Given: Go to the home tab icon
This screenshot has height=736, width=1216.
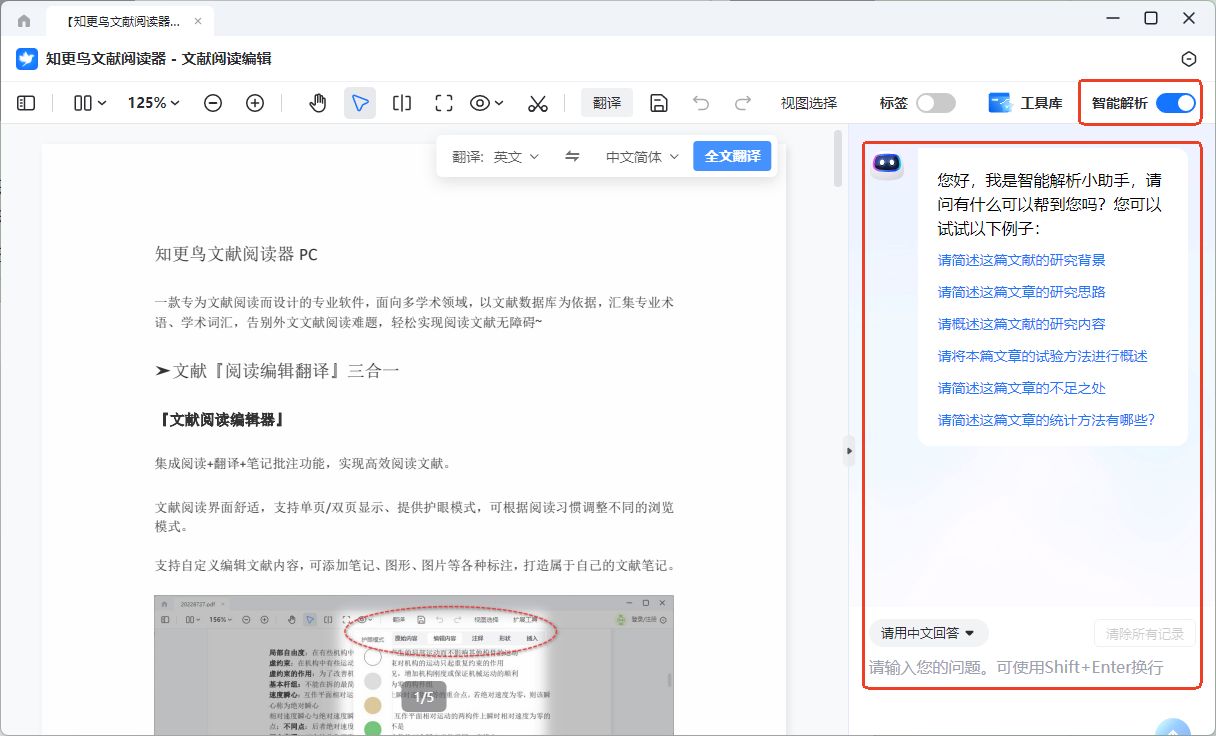Looking at the screenshot, I should click(x=24, y=20).
